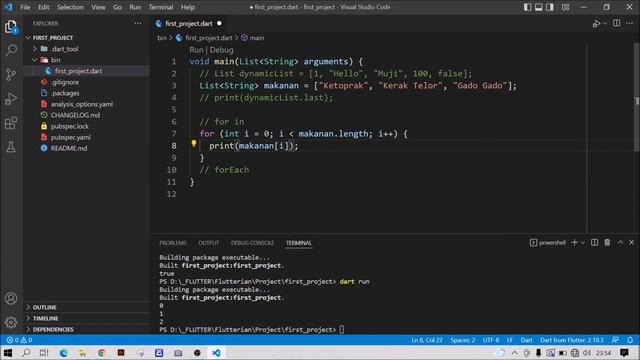This screenshot has width=640, height=360.
Task: Maximize the panel size with up chevron
Action: point(620,242)
